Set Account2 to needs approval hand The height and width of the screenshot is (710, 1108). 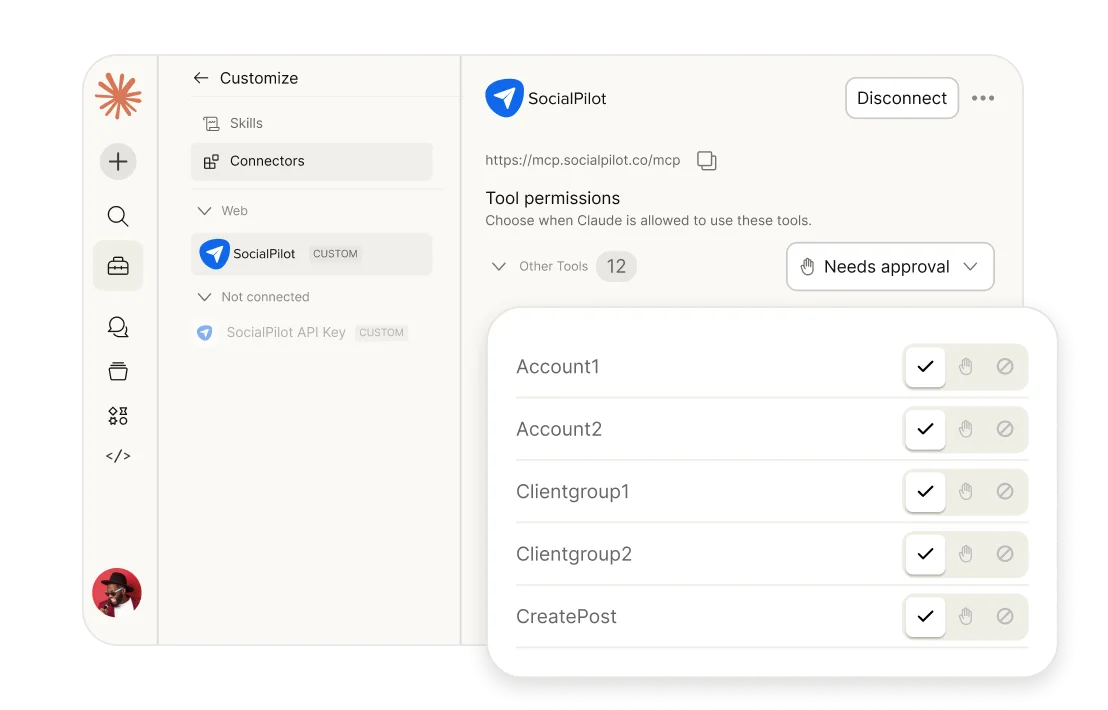(x=965, y=429)
